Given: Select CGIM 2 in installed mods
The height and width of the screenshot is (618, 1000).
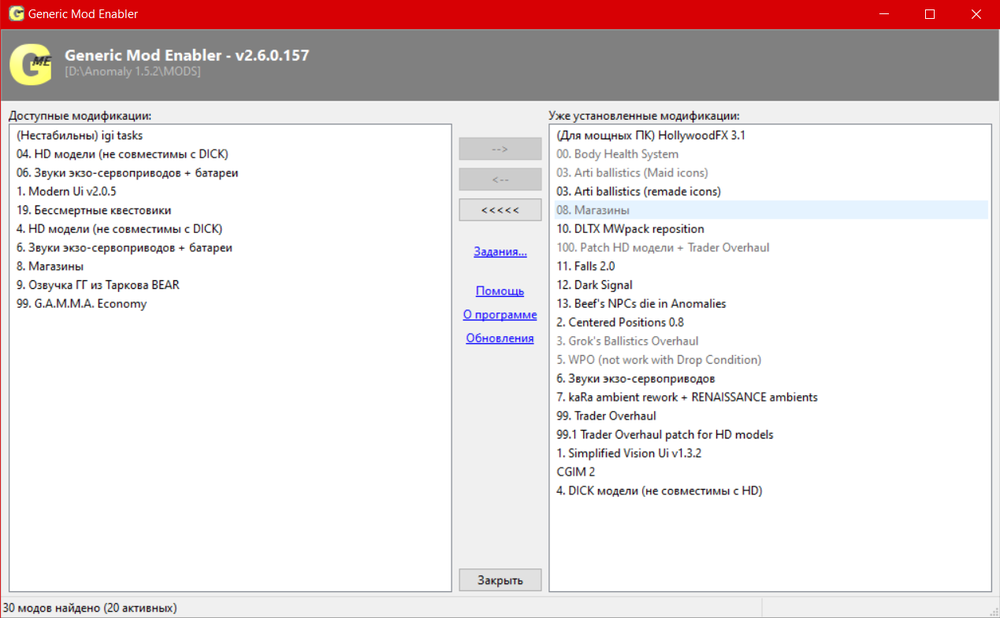Looking at the screenshot, I should [x=576, y=472].
